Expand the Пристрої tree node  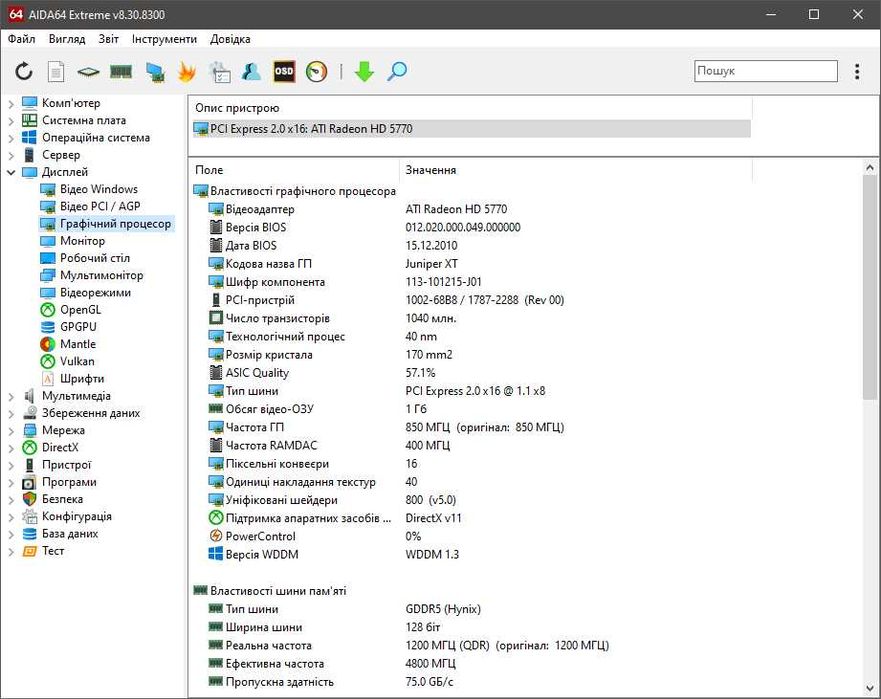(x=11, y=466)
